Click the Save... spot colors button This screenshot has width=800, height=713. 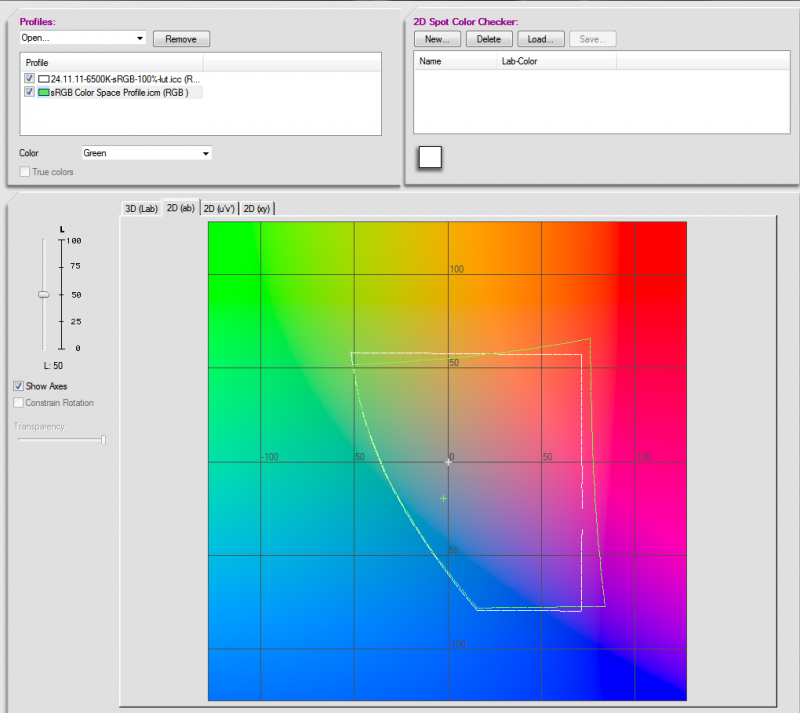(x=593, y=39)
